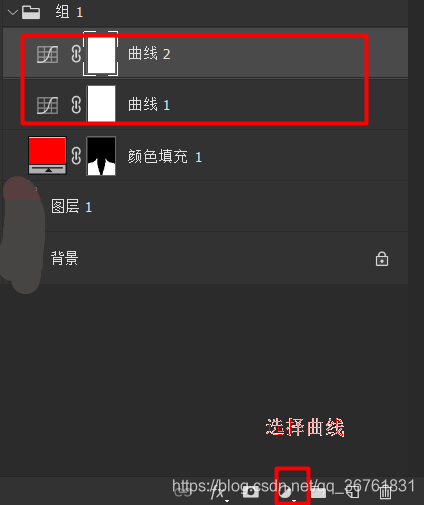Create a new group with folder button
The width and height of the screenshot is (424, 505).
pos(319,492)
